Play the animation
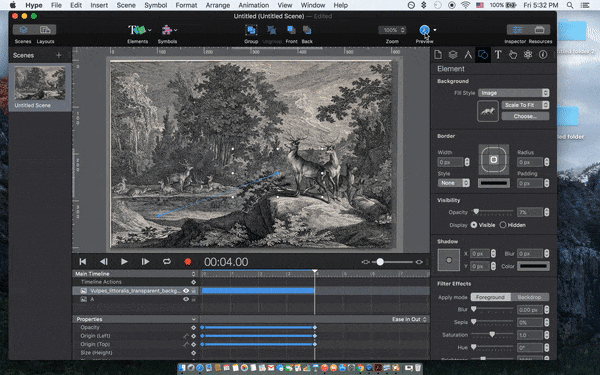This screenshot has width=600, height=375. point(124,262)
